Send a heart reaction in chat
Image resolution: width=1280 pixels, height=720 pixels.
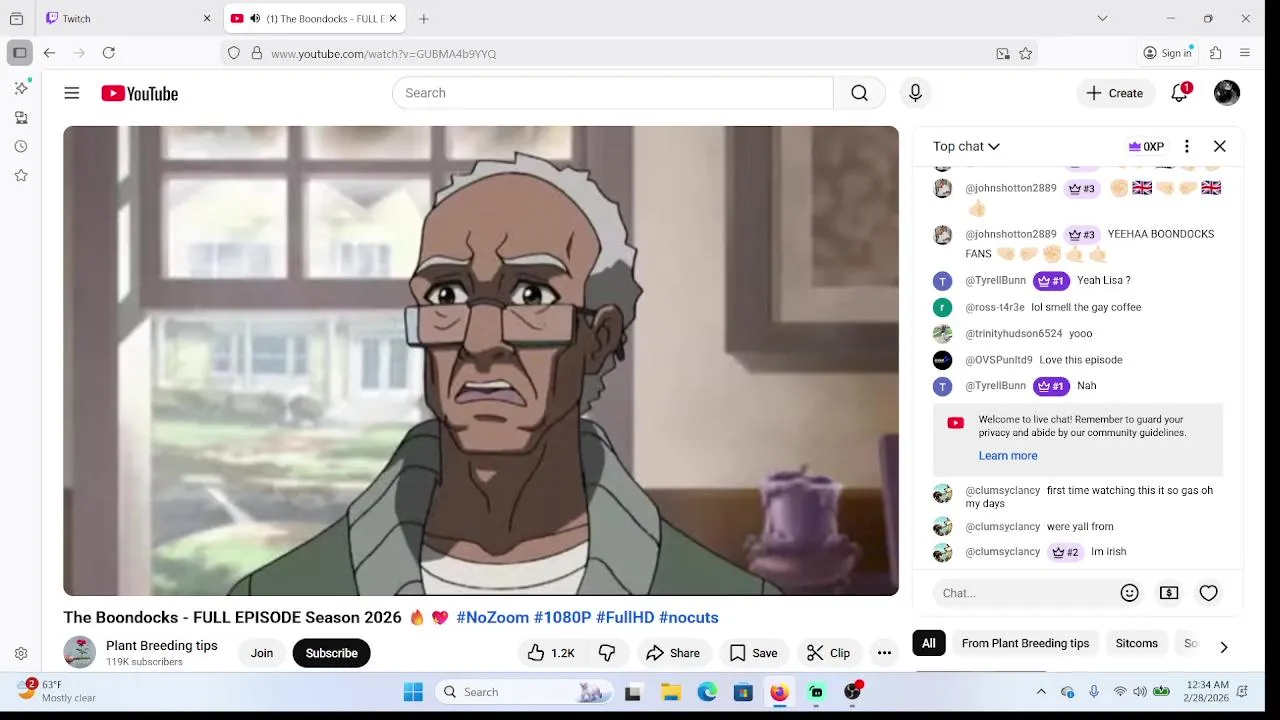tap(1209, 593)
